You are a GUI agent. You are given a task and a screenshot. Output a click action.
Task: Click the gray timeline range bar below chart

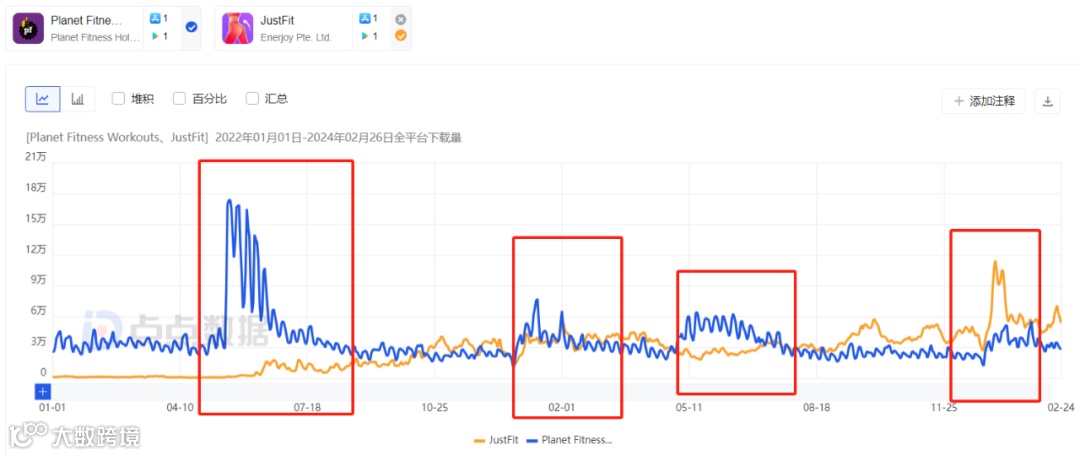(x=552, y=392)
